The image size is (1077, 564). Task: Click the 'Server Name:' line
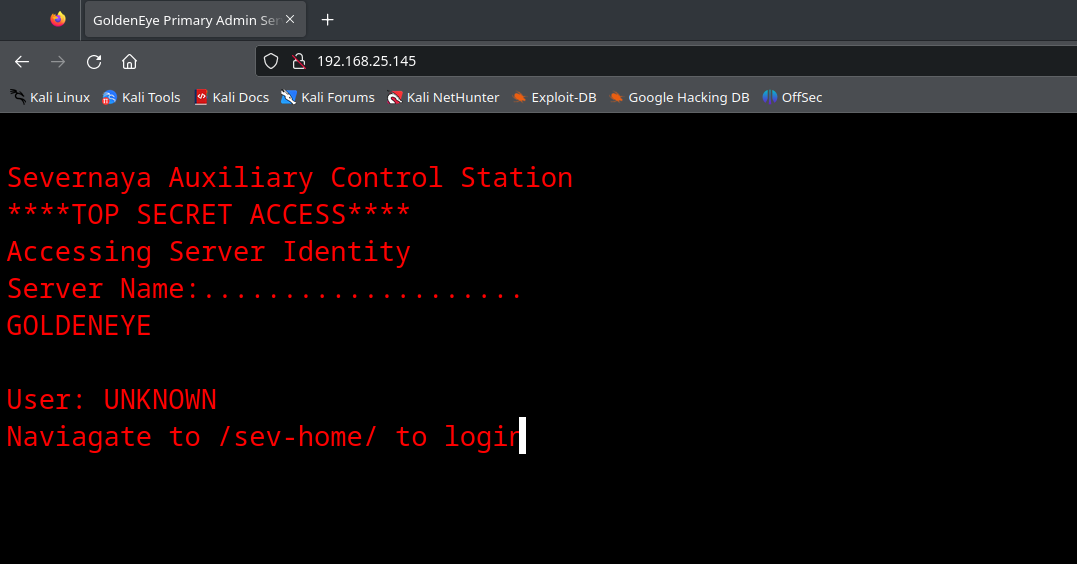[x=265, y=289]
